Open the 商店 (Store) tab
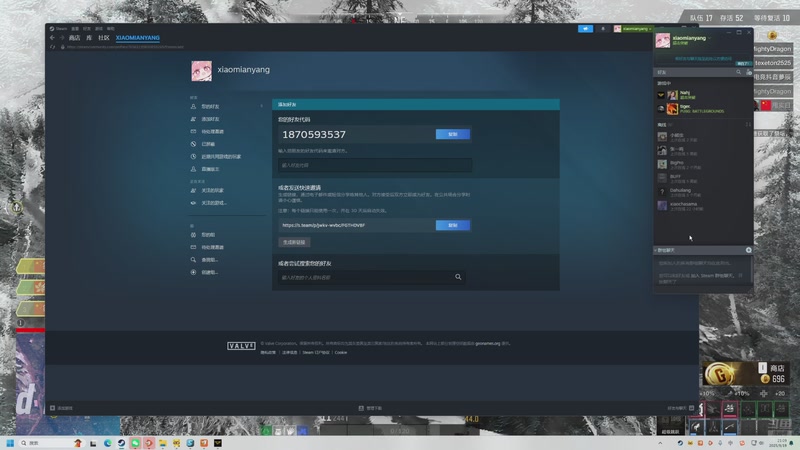Screen dimensions: 800x450 click(74, 38)
